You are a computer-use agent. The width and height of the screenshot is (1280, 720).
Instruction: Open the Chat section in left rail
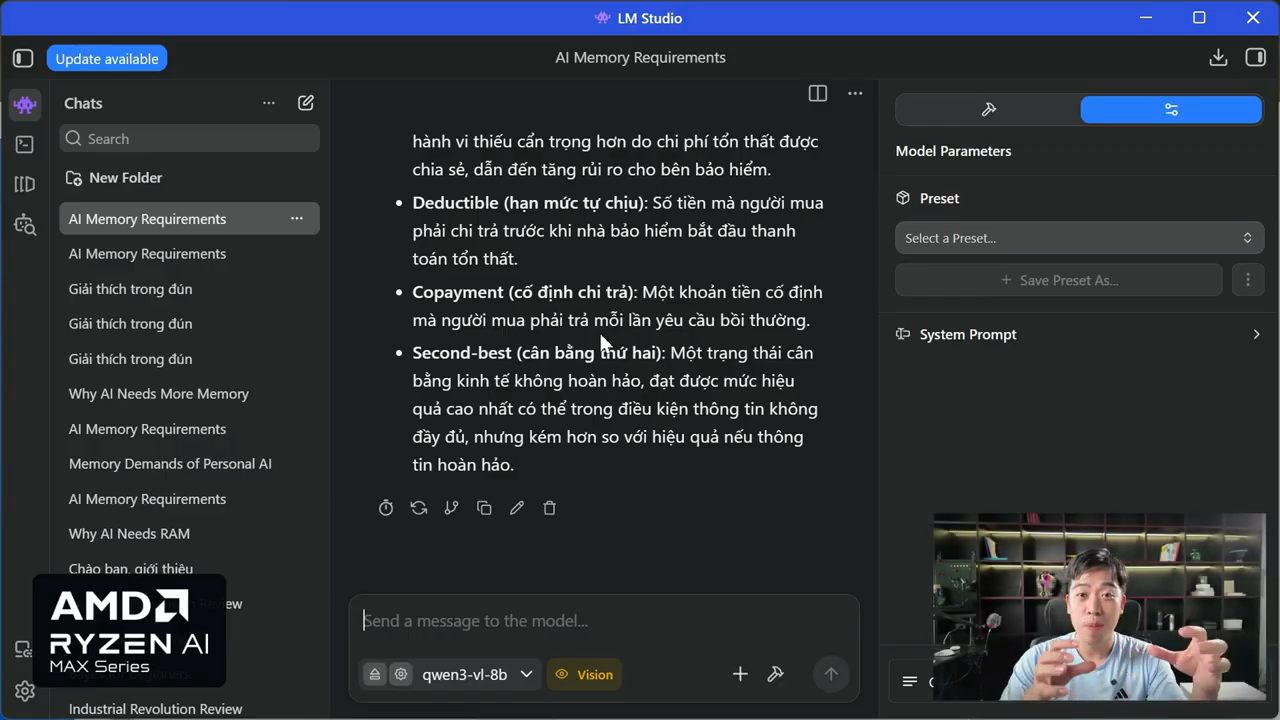tap(25, 105)
